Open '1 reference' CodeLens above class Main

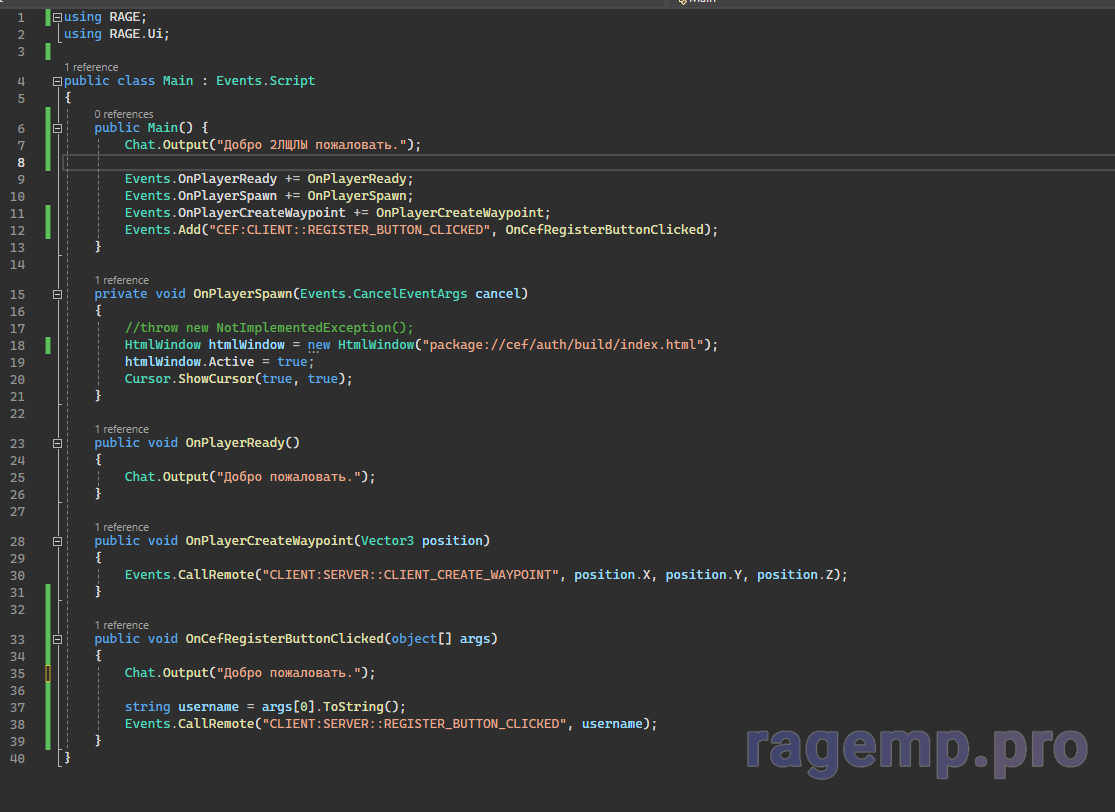coord(91,67)
